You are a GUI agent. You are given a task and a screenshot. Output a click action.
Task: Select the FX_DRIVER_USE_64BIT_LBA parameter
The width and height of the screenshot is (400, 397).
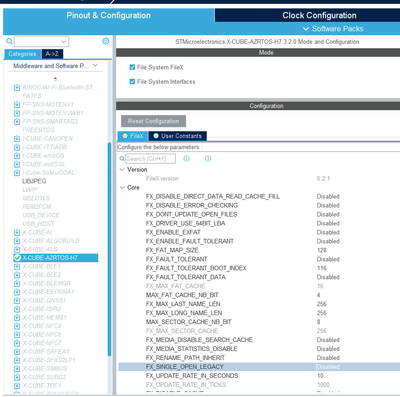(185, 223)
